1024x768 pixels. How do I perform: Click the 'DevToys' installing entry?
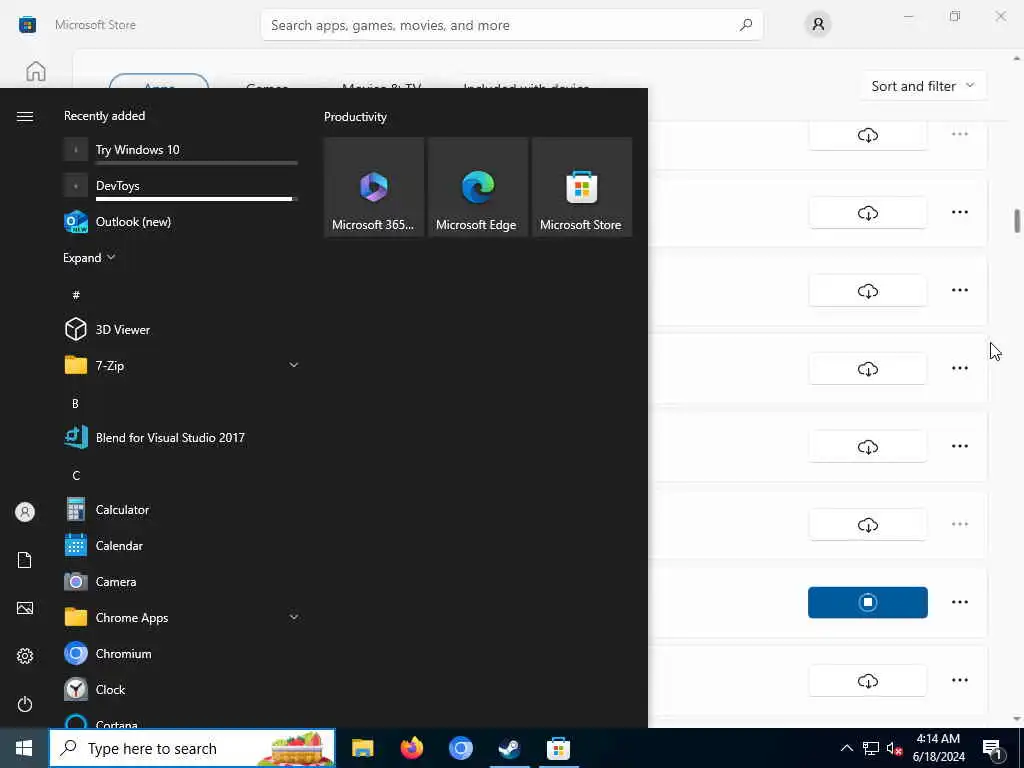click(181, 186)
